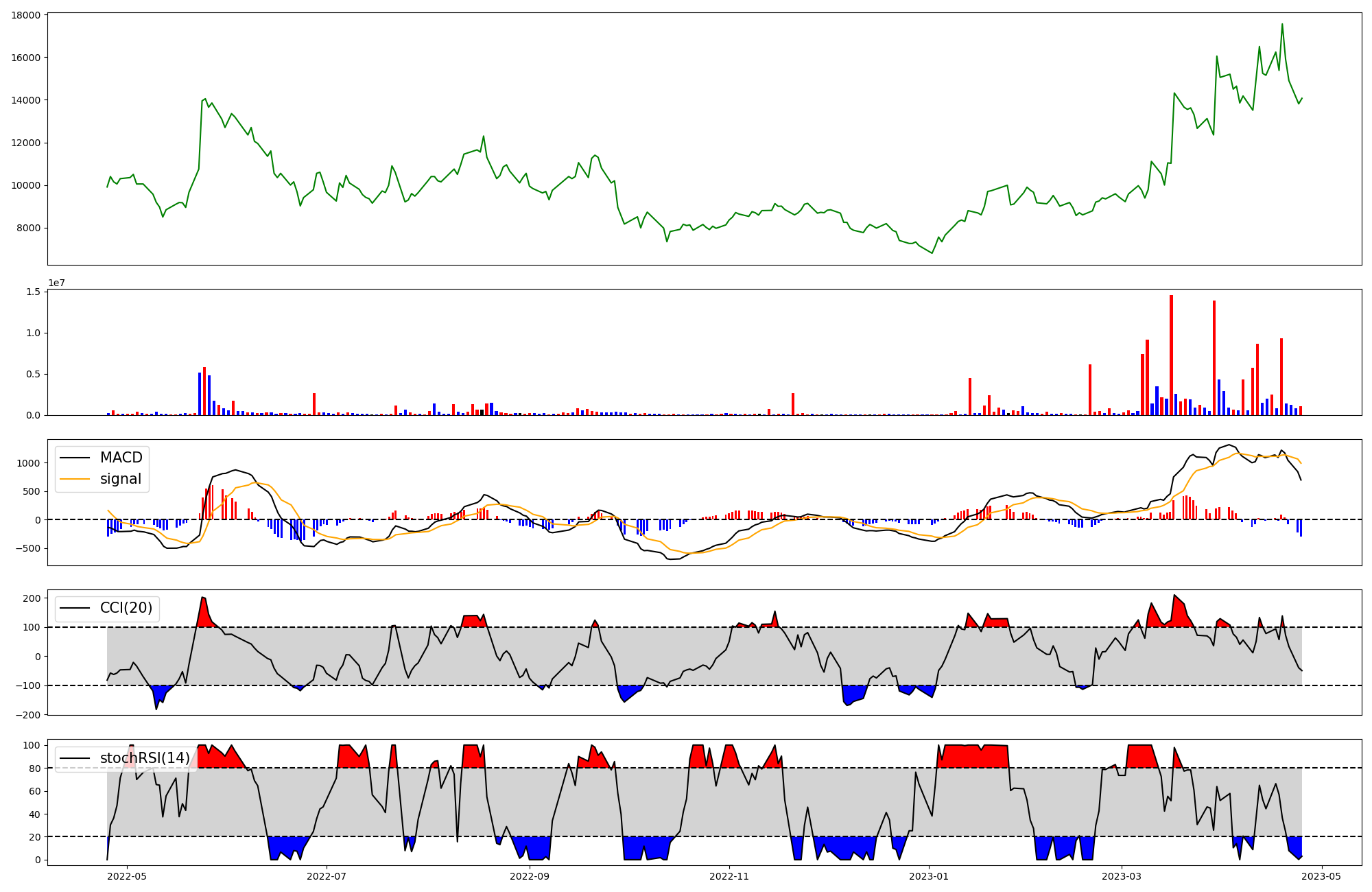This screenshot has width=1372, height=892.
Task: Click the 20 tick on stochRSI axis
Action: point(34,837)
